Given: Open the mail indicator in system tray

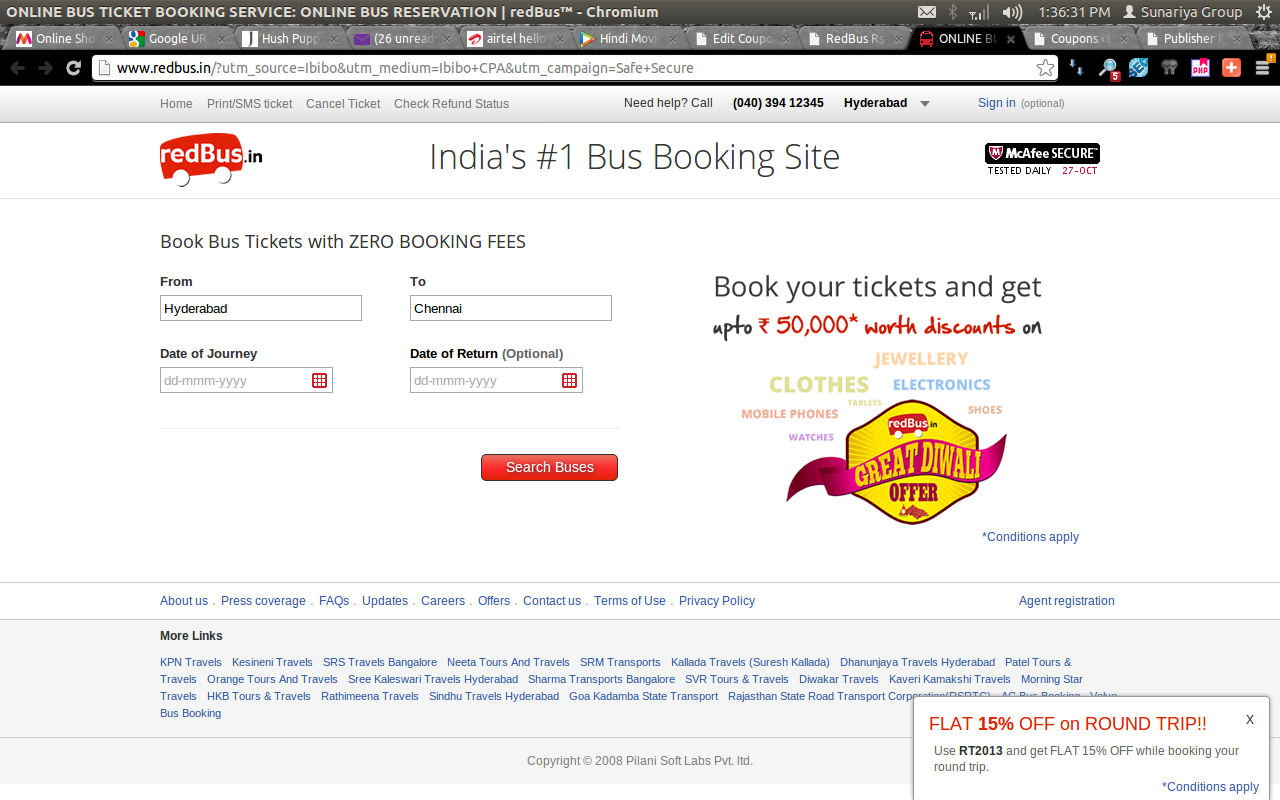Looking at the screenshot, I should tap(927, 12).
